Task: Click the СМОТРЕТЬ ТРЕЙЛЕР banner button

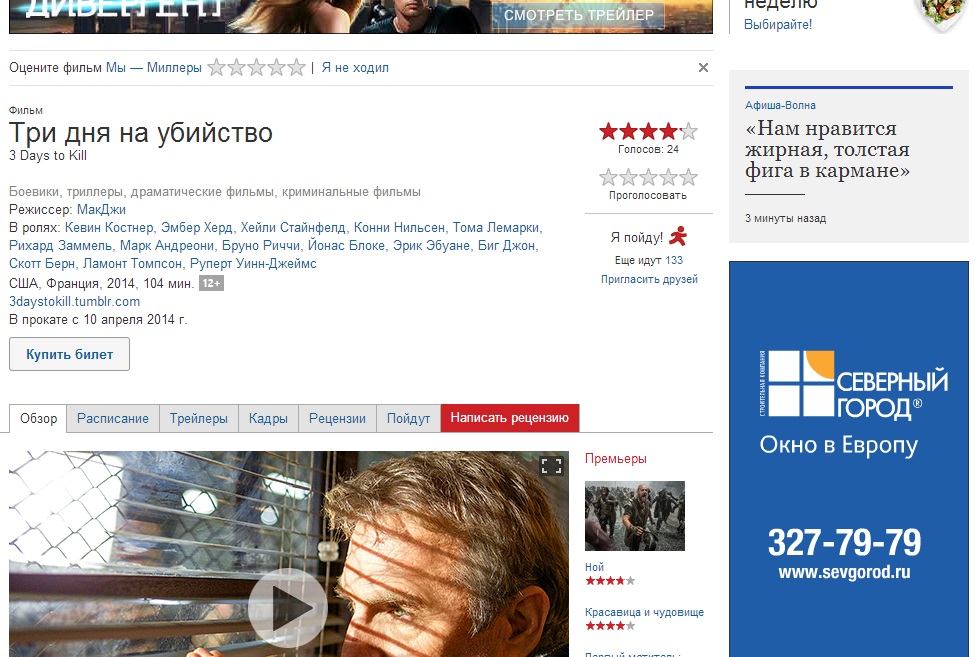Action: pos(579,15)
